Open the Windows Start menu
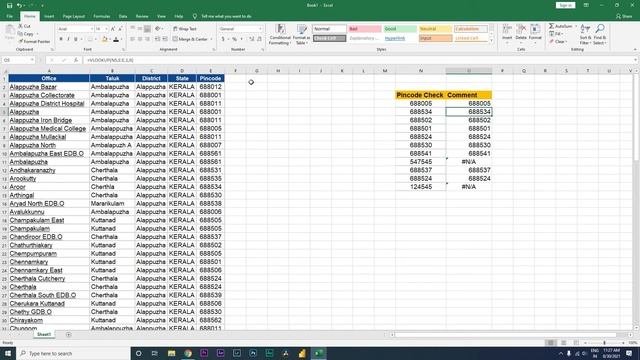Viewport: 640px width, 360px height. point(8,353)
